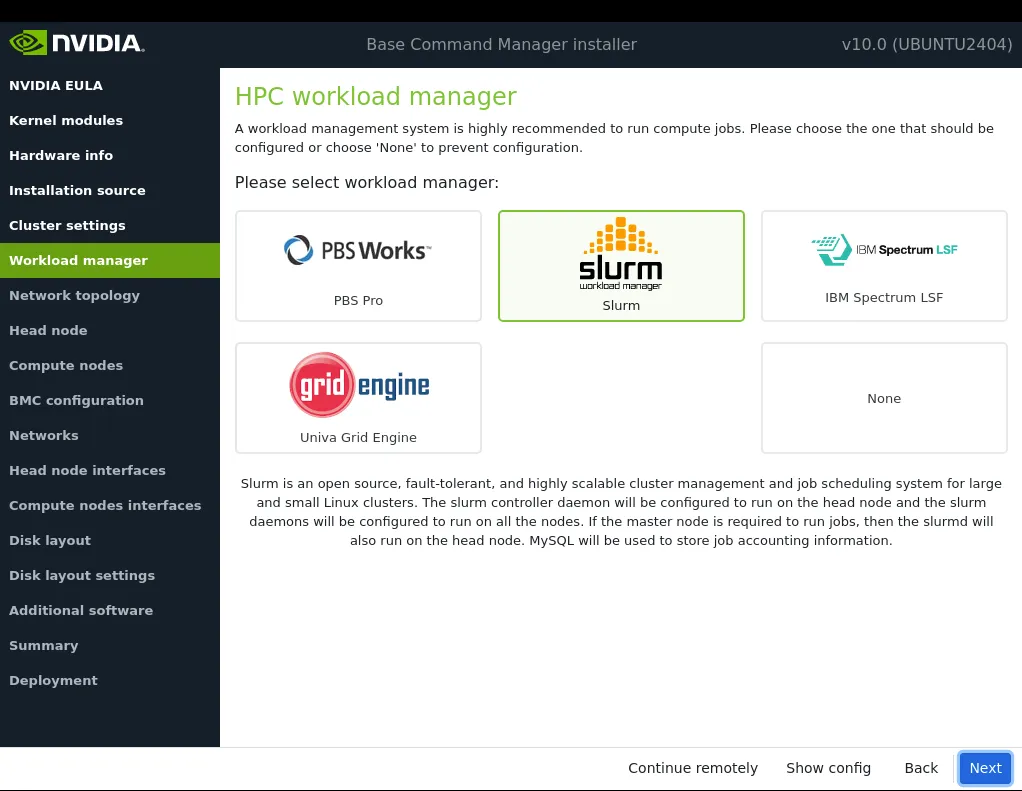1022x791 pixels.
Task: Click the PBS Pro card label
Action: coord(358,300)
